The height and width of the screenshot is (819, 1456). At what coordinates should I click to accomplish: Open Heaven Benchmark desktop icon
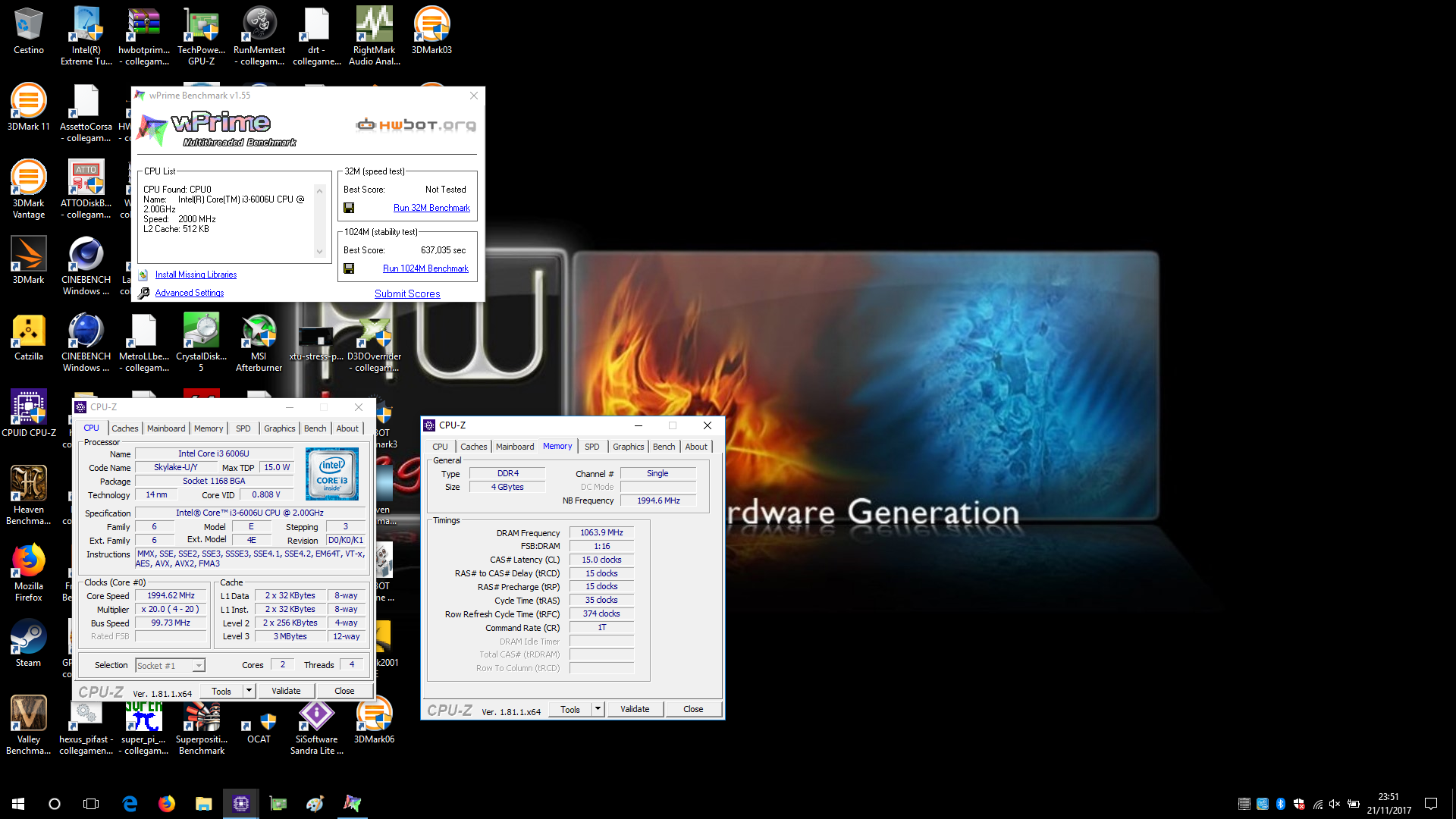tap(28, 495)
